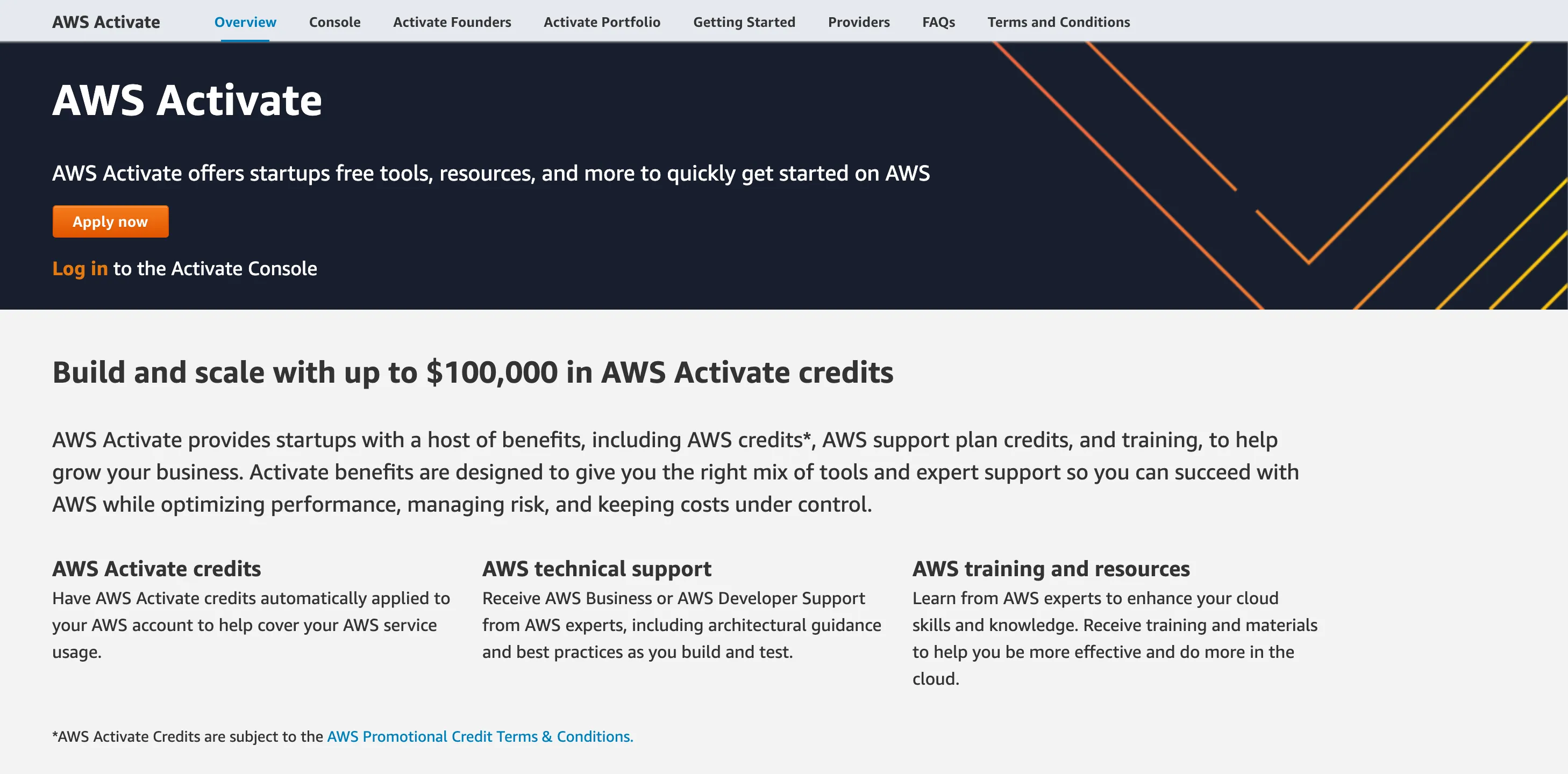
Task: Open the FAQs page
Action: pos(938,21)
